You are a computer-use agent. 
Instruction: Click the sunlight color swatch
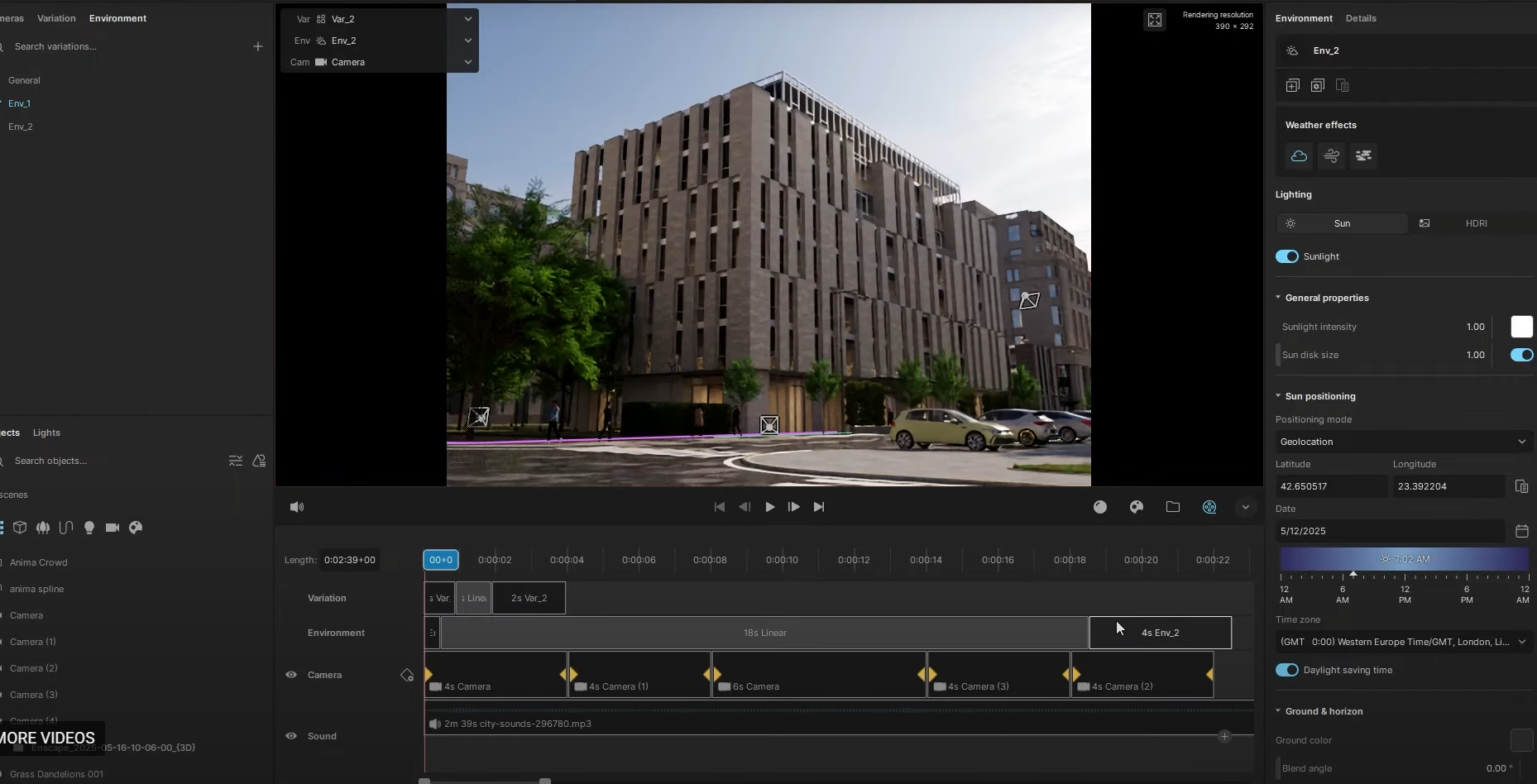[1522, 327]
